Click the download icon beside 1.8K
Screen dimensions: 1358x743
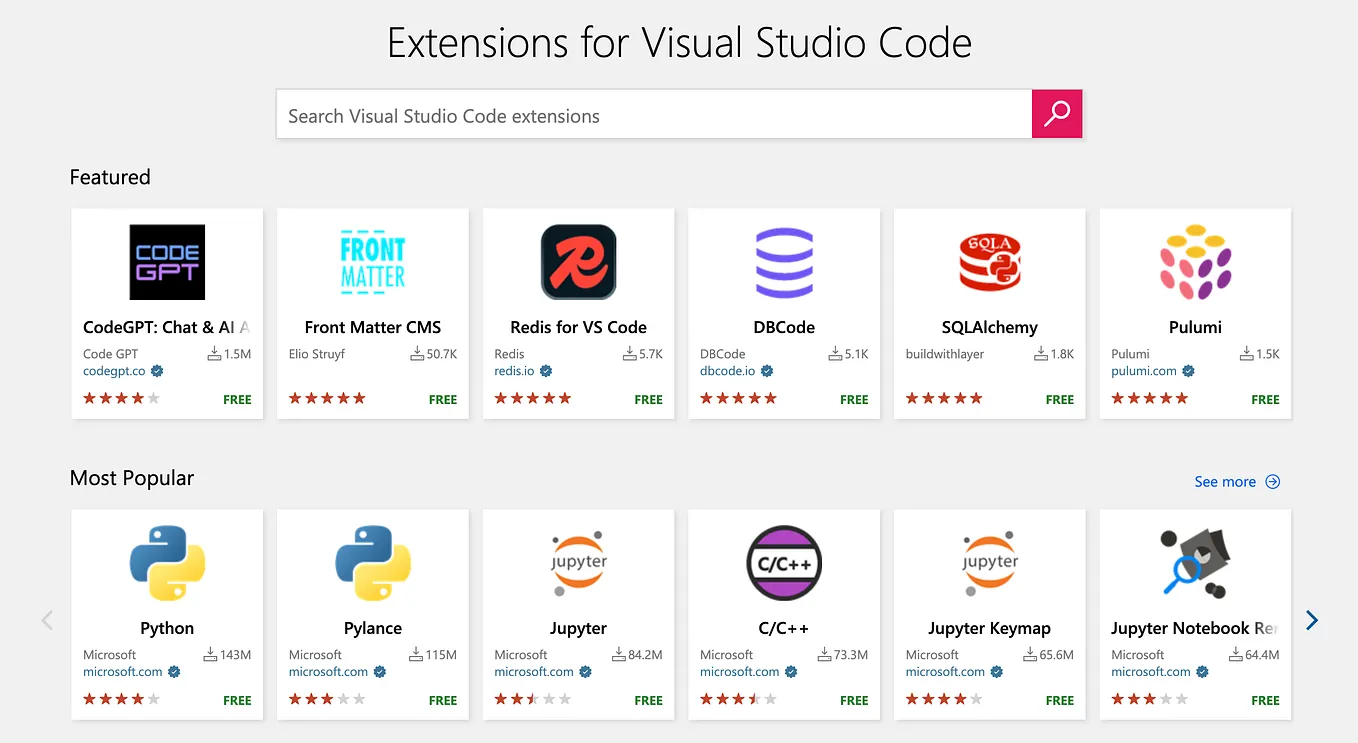tap(1041, 353)
